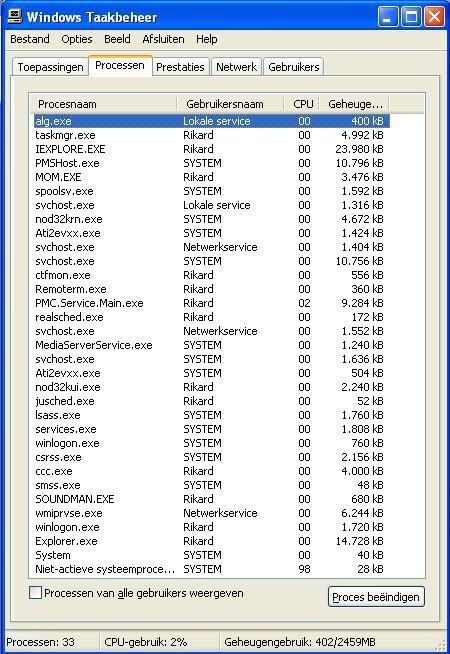Select the MediaServerService.exe process
The width and height of the screenshot is (450, 654).
tap(211, 345)
